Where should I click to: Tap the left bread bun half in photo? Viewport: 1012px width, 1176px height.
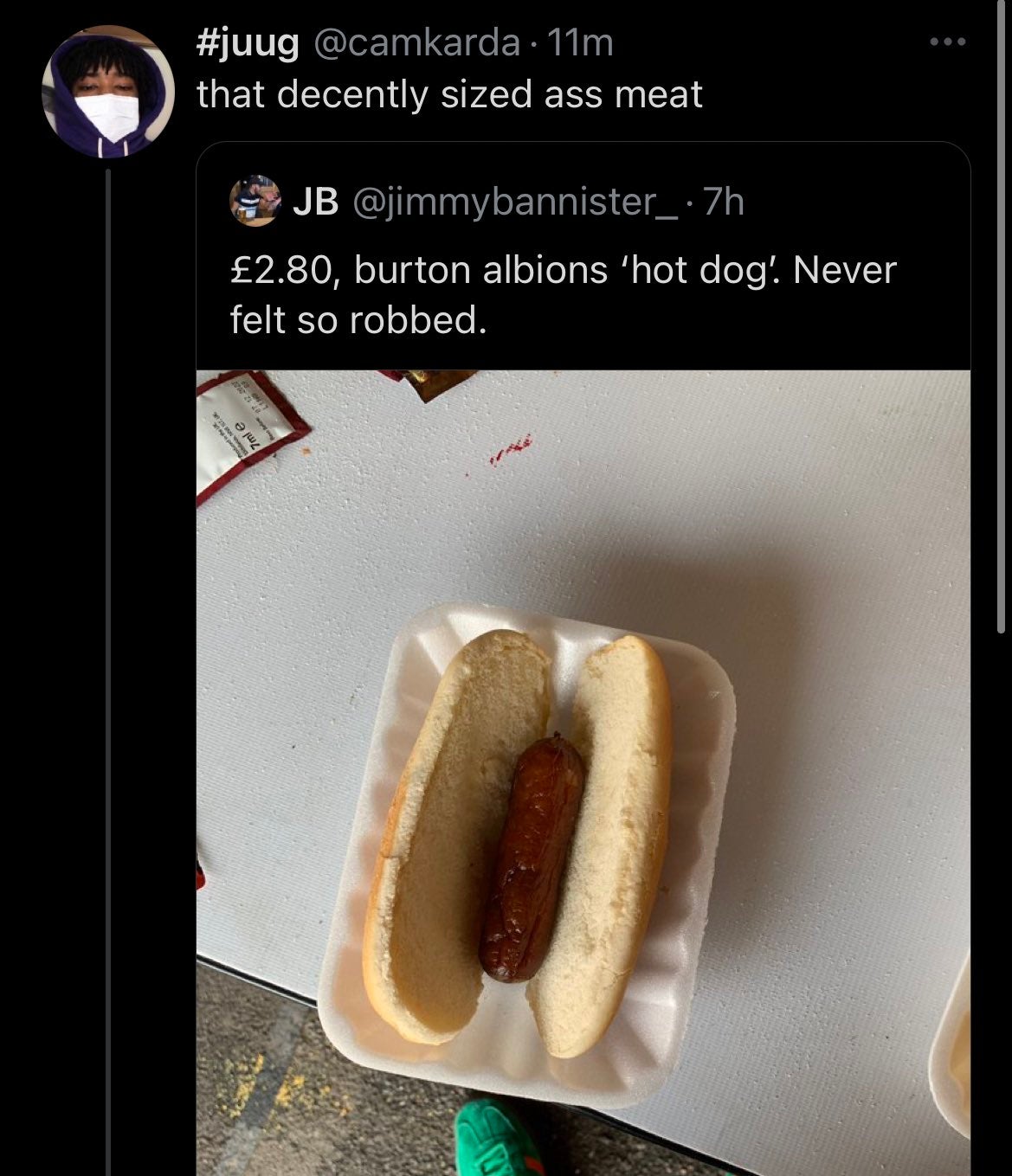455,836
